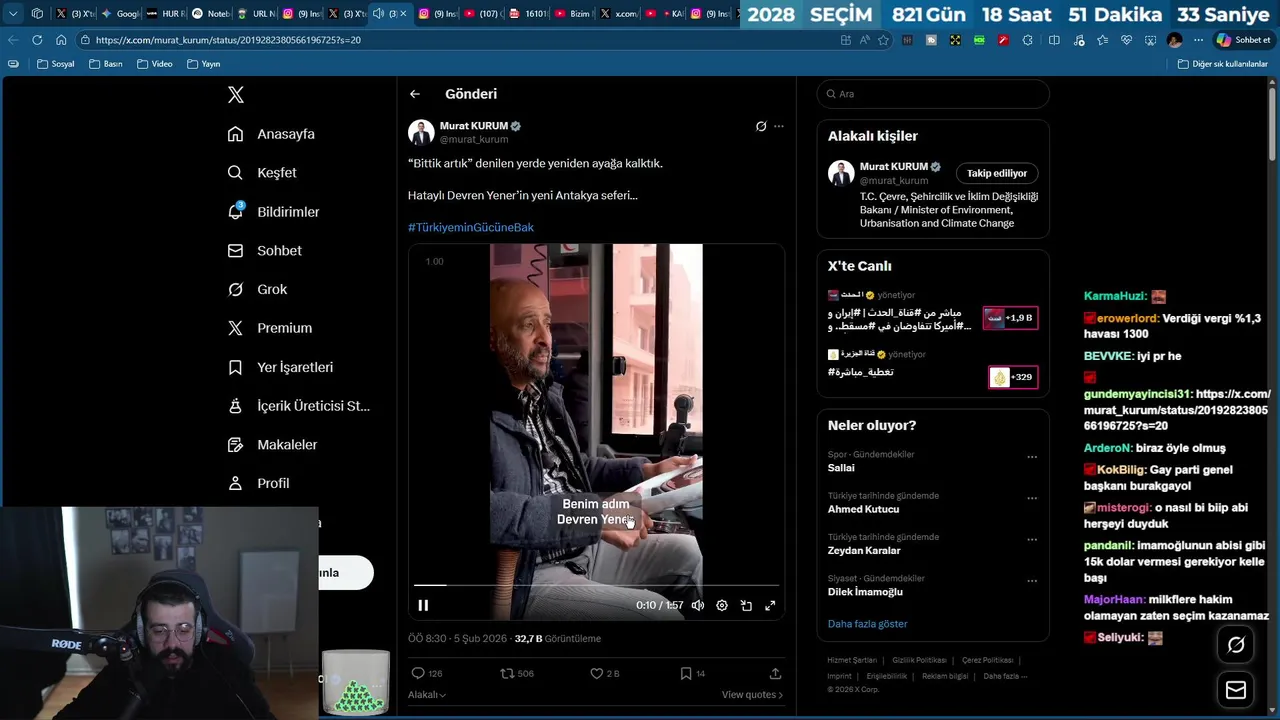This screenshot has height=720, width=1280.
Task: Click the browser home button
Action: tap(61, 40)
